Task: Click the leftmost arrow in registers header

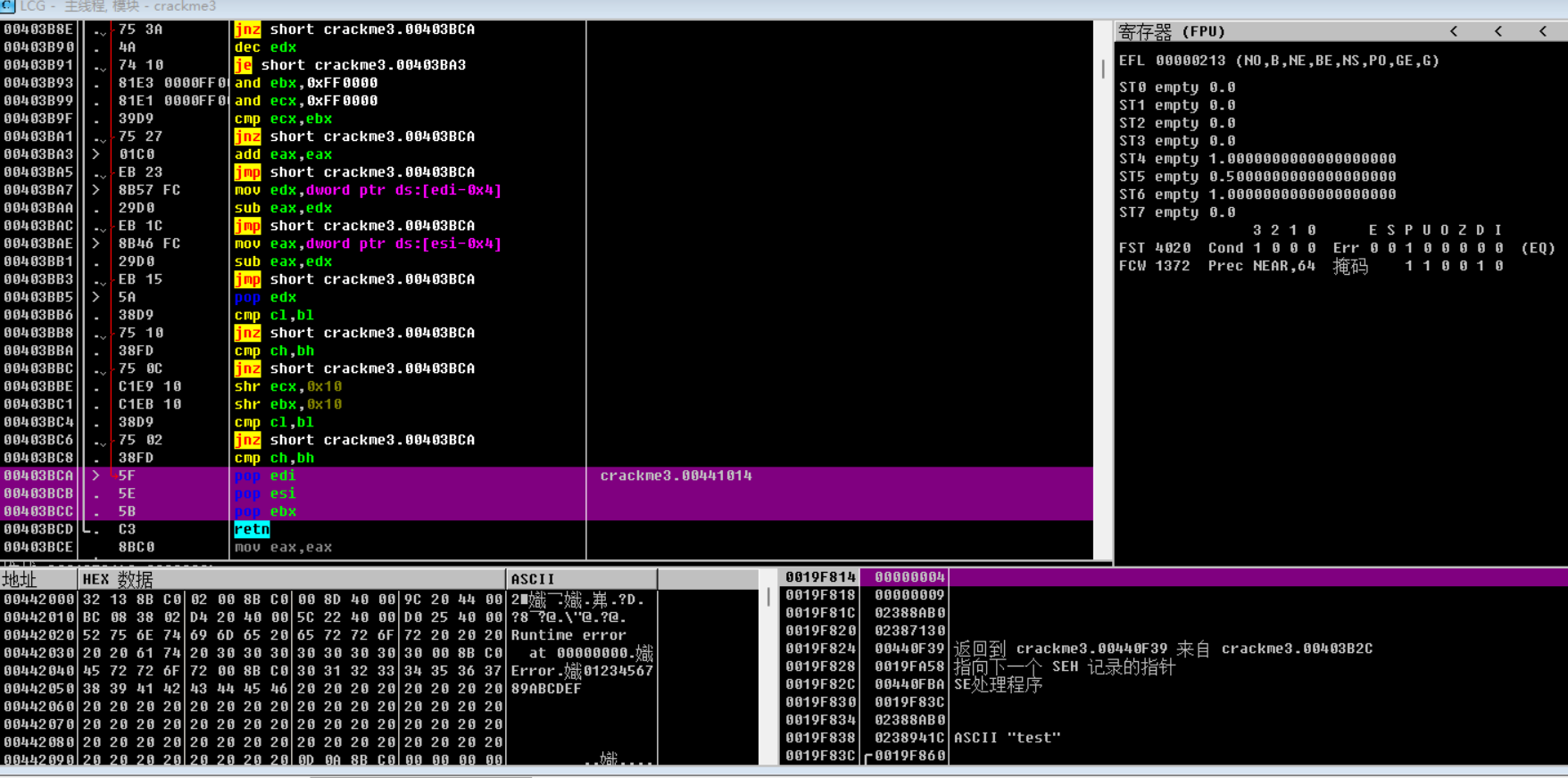Action: point(1454,31)
